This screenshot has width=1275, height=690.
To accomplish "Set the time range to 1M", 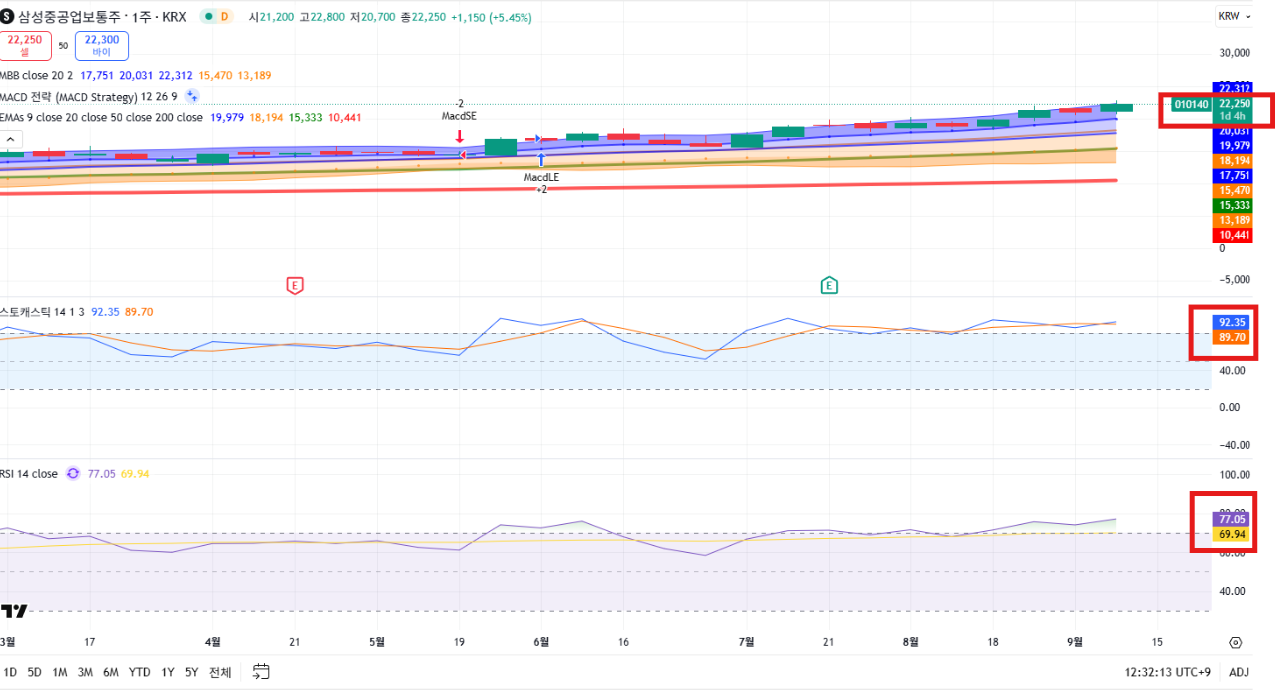I will pos(60,672).
